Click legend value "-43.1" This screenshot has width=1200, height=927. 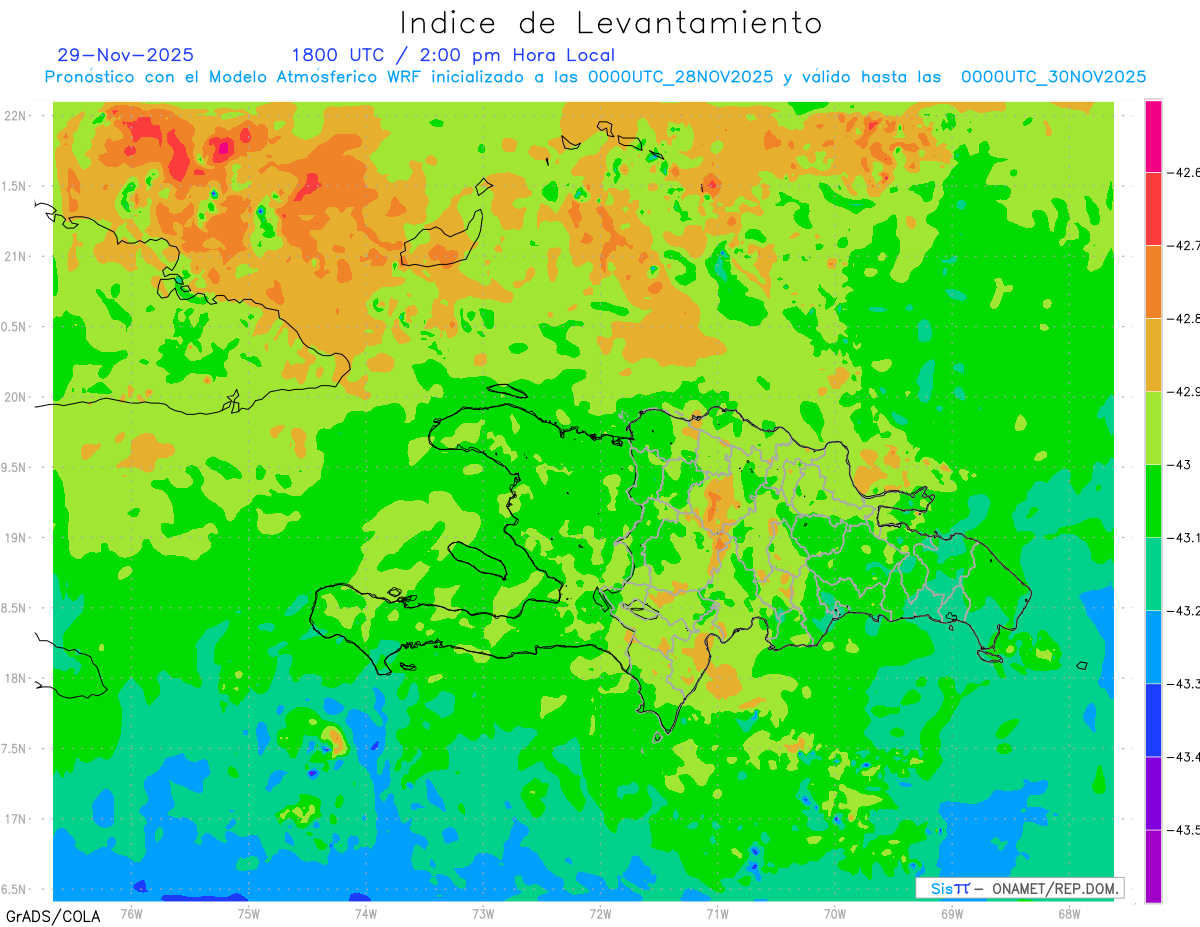click(1183, 538)
